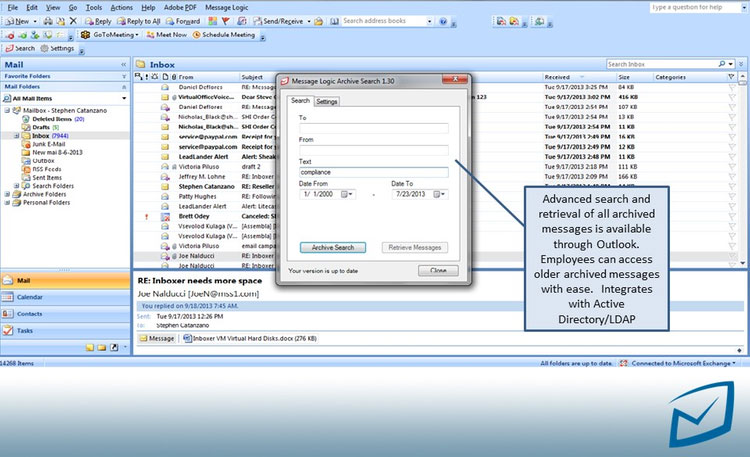Select the Deleted Items folder

[52, 119]
